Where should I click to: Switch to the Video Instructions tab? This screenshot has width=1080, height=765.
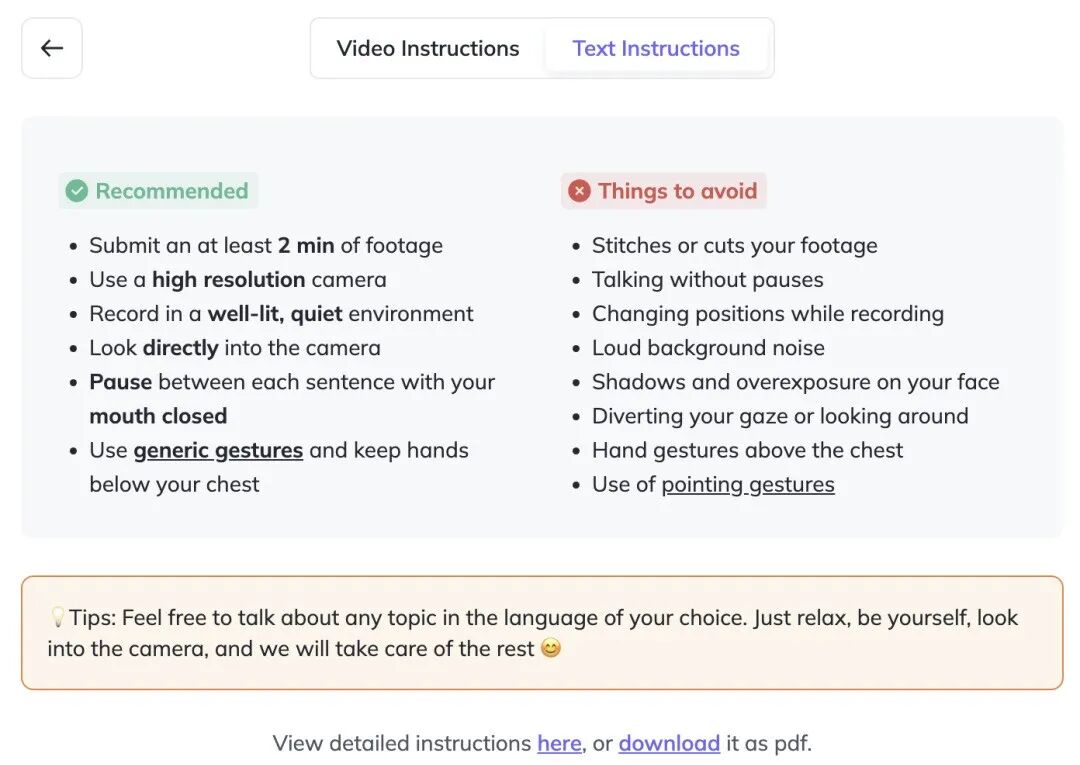pos(428,48)
